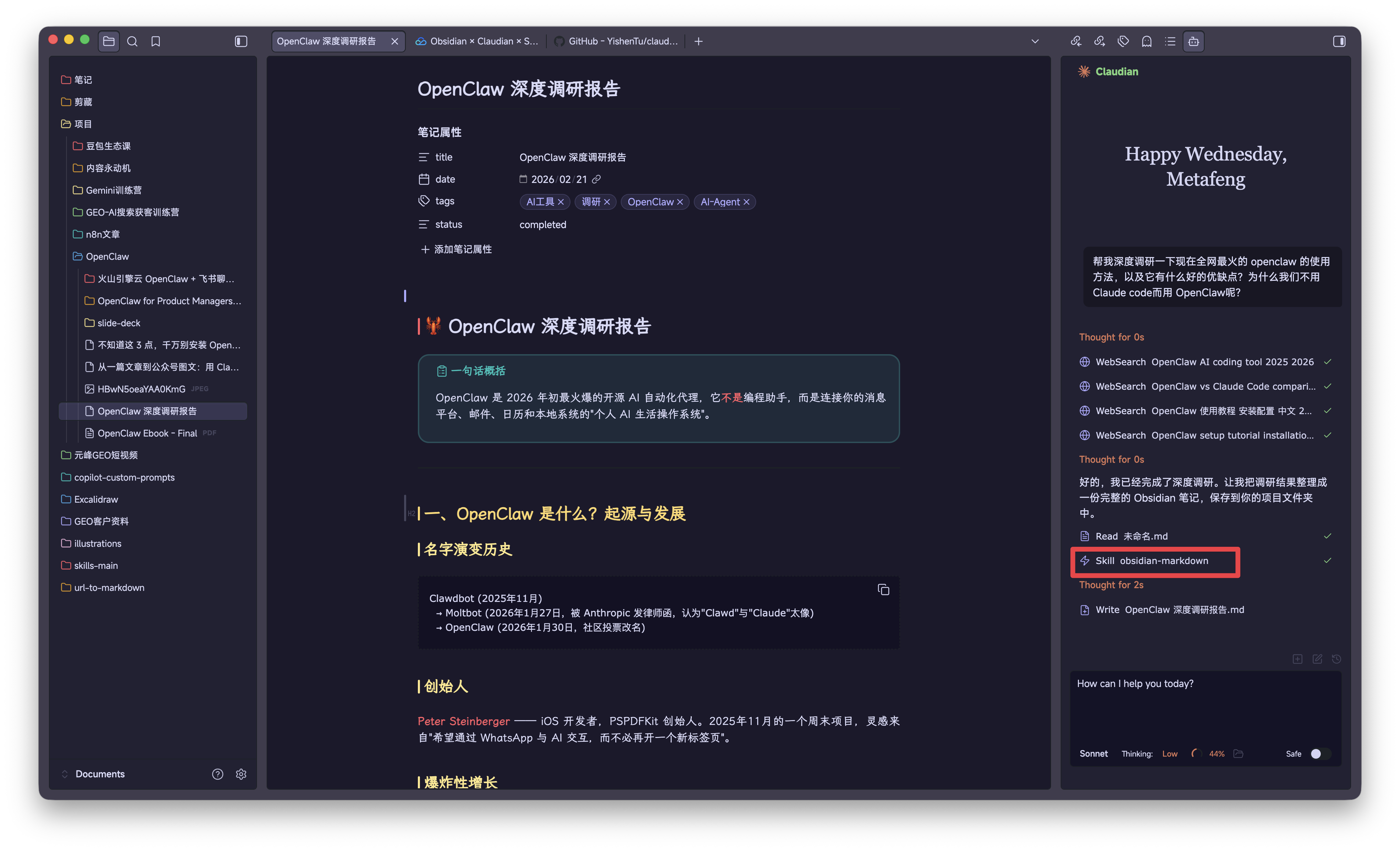
Task: Click 添加笔记属性 to add a property
Action: point(456,249)
